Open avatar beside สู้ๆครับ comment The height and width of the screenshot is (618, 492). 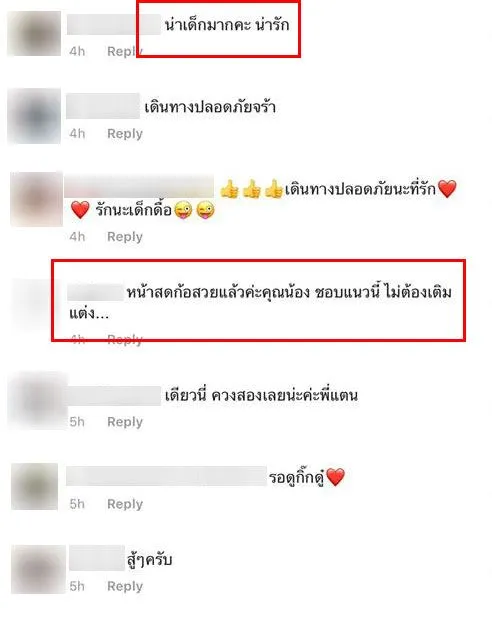38,569
